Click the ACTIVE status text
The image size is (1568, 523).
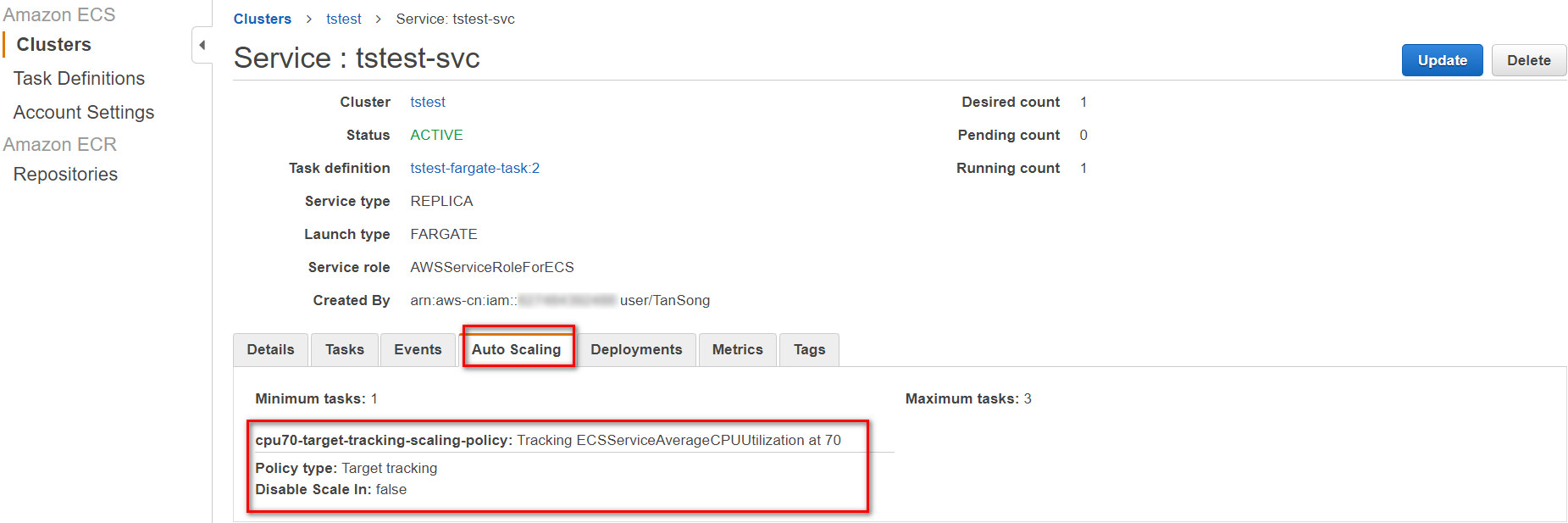click(436, 135)
